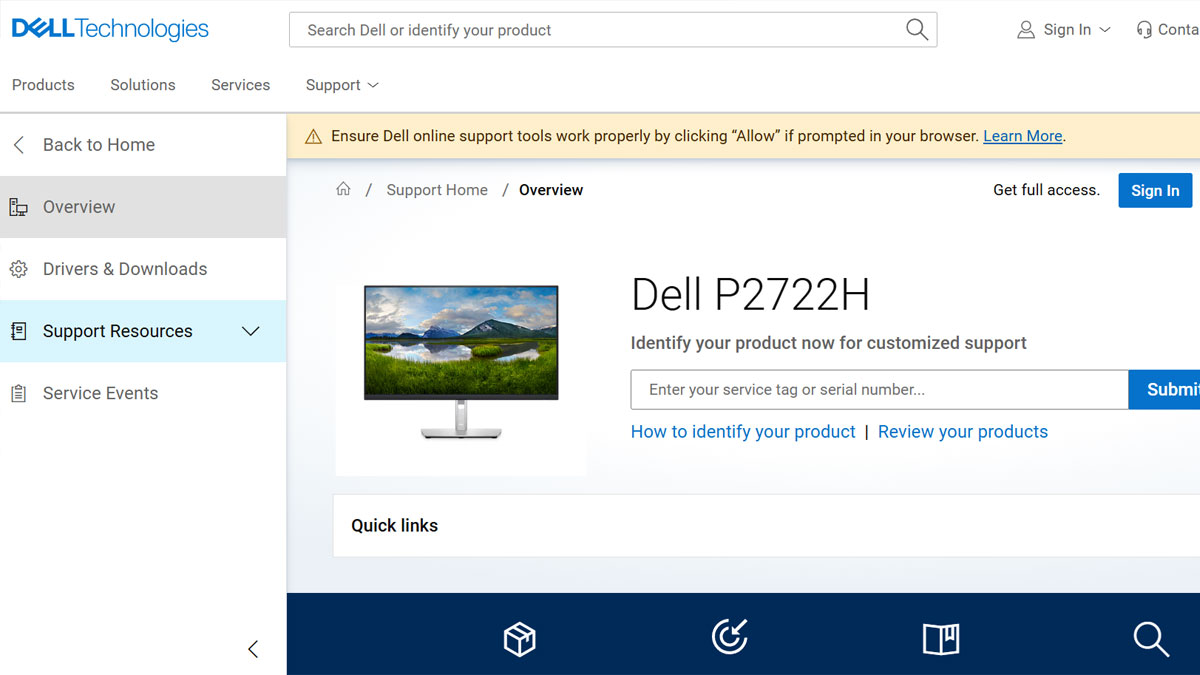The width and height of the screenshot is (1200, 675).
Task: Click the magnifier icon in blue banner
Action: coord(1151,638)
